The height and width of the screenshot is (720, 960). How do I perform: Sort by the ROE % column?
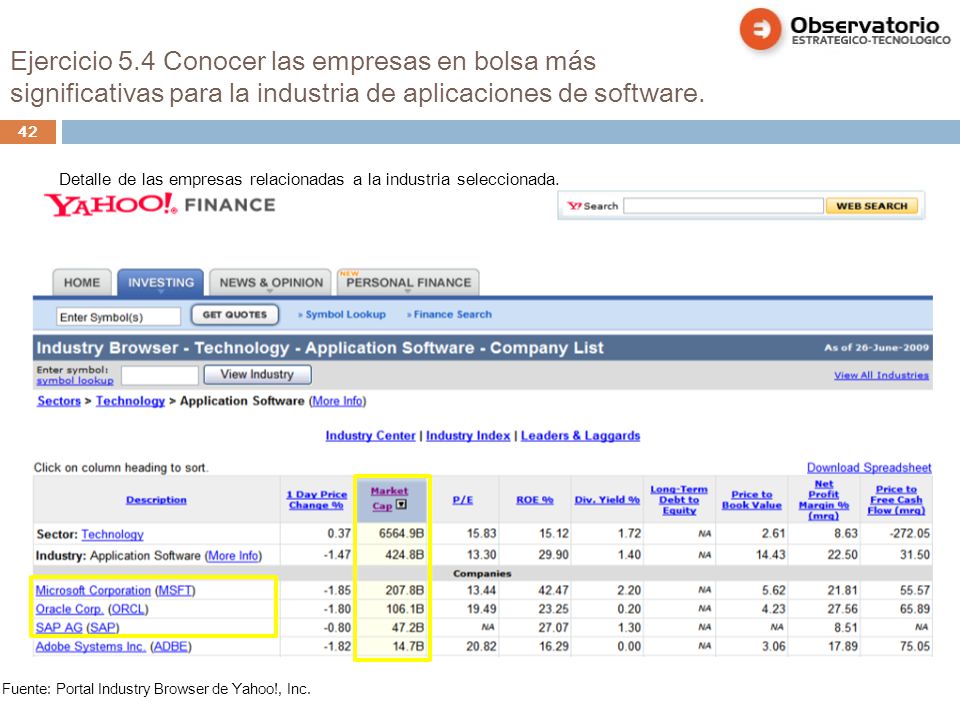[534, 500]
